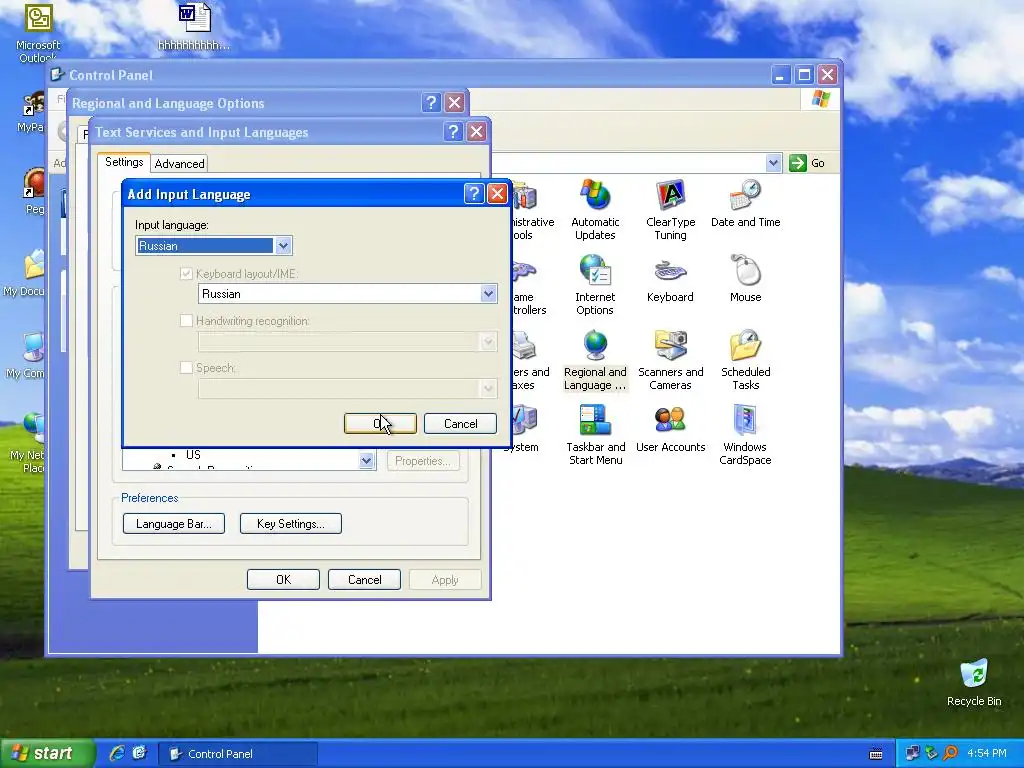Close the Add Input Language dialog
Screen dimensions: 1024x768
tap(497, 193)
